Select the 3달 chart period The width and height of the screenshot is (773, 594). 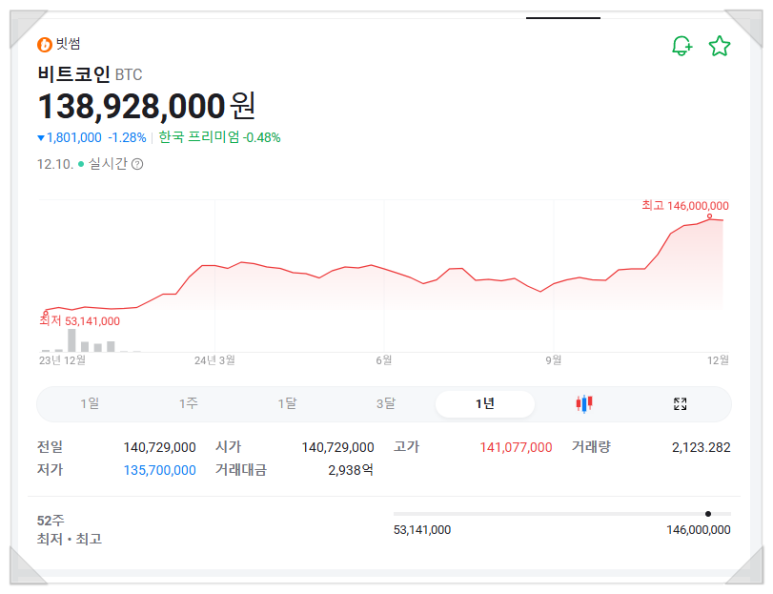pyautogui.click(x=386, y=404)
